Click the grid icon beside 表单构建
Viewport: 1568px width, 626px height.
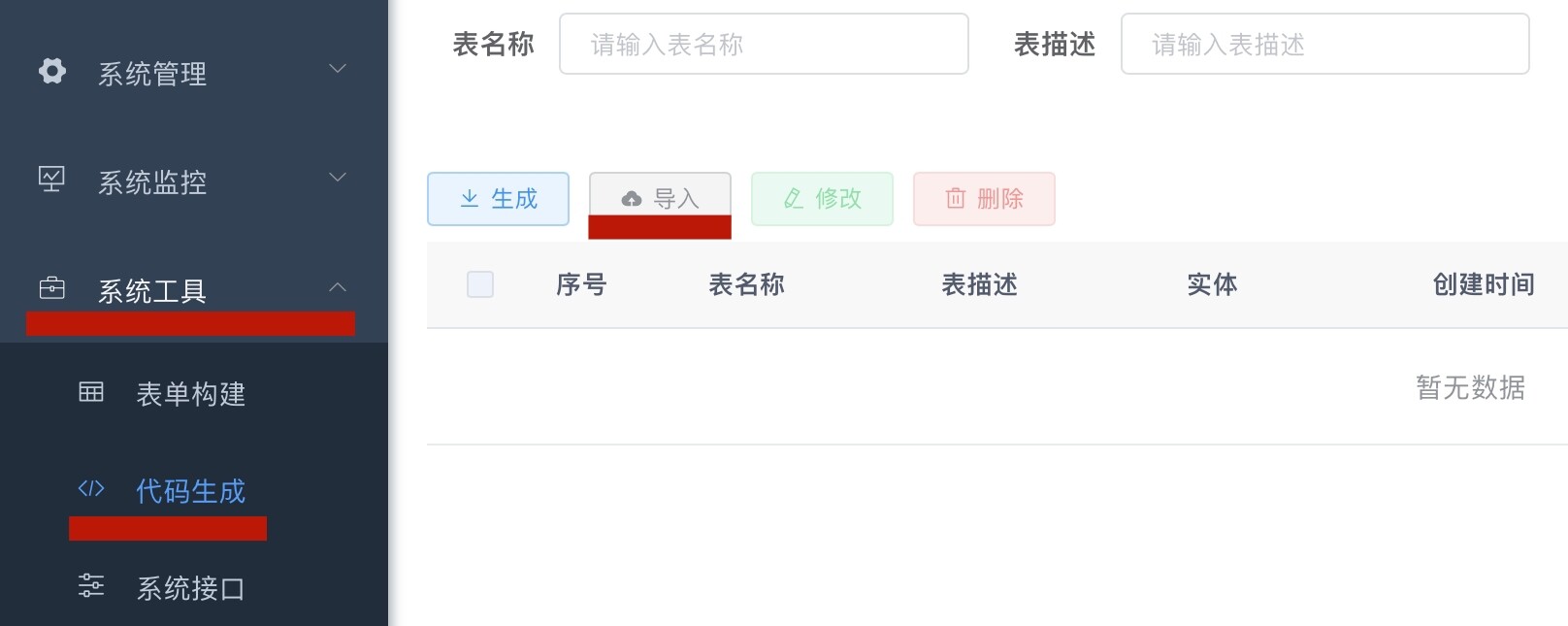point(90,394)
